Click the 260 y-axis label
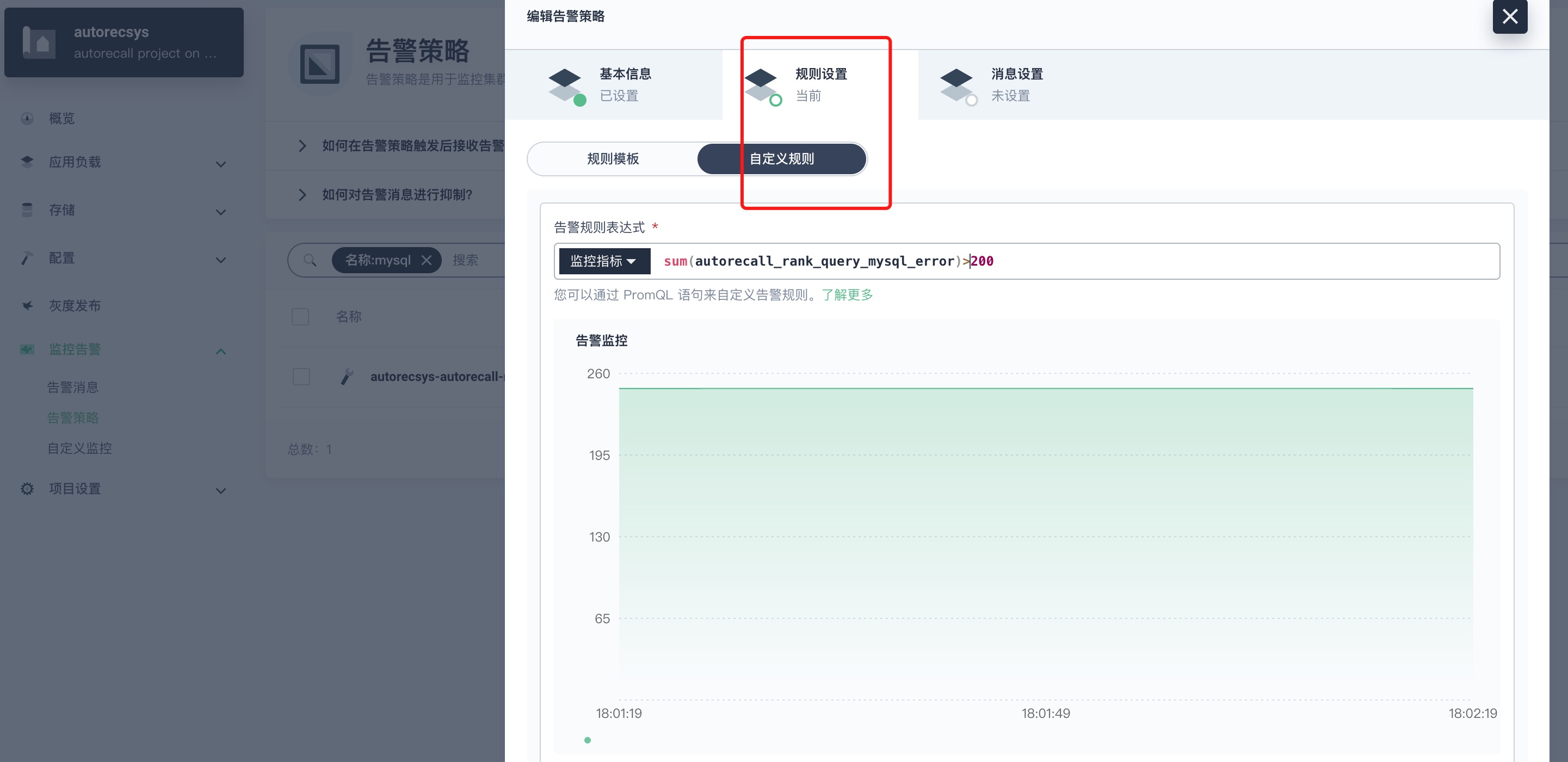Viewport: 1568px width, 762px height. pos(598,374)
